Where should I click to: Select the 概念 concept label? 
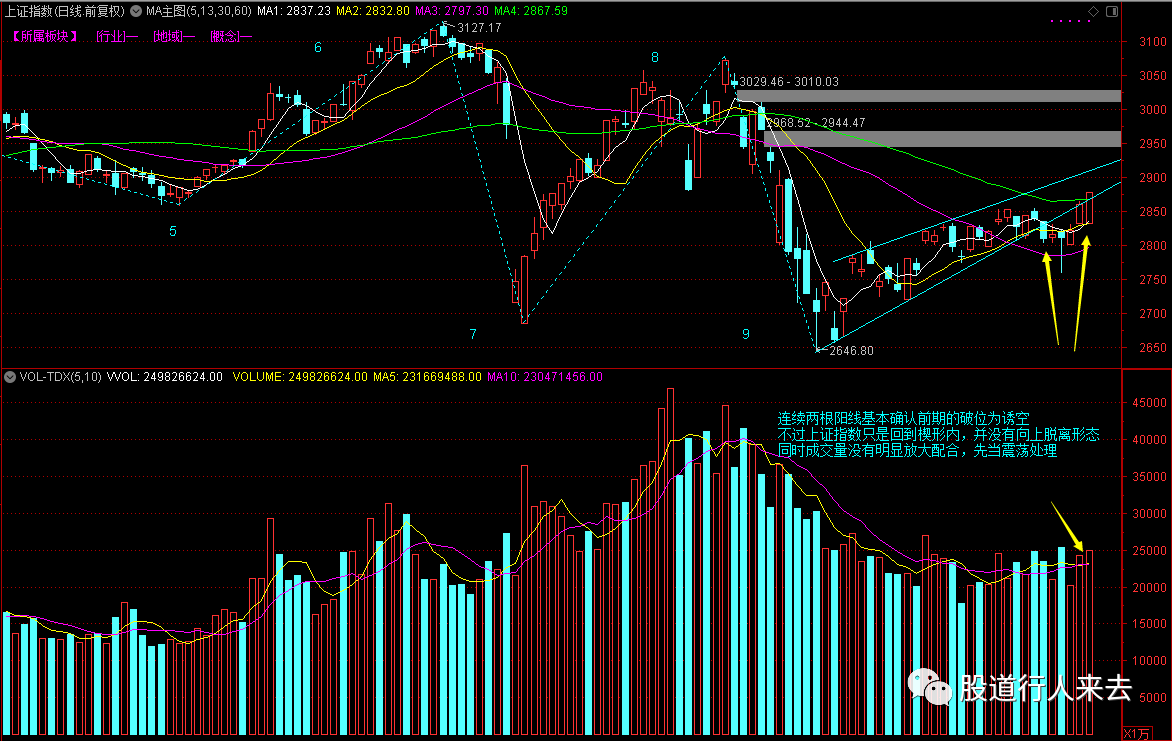[x=231, y=36]
